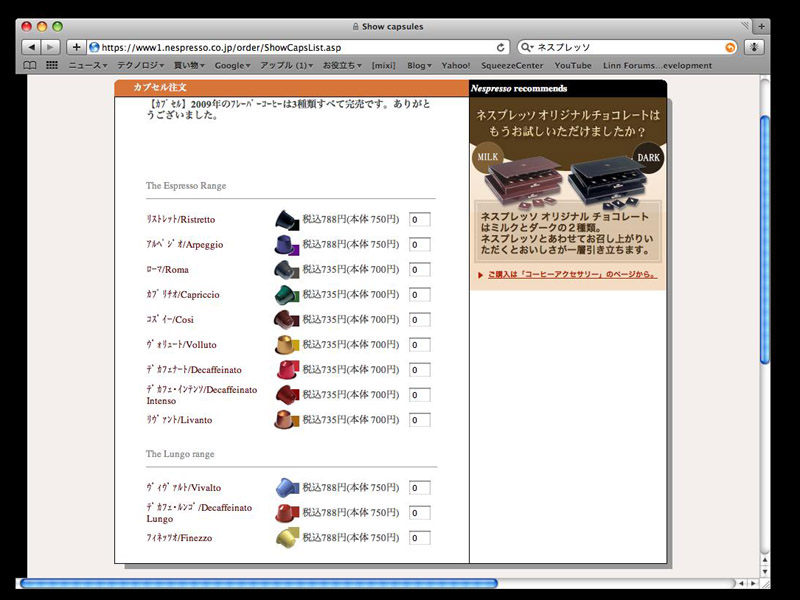Screen dimensions: 800x600
Task: Open the YouTube bookmark
Action: pyautogui.click(x=573, y=65)
